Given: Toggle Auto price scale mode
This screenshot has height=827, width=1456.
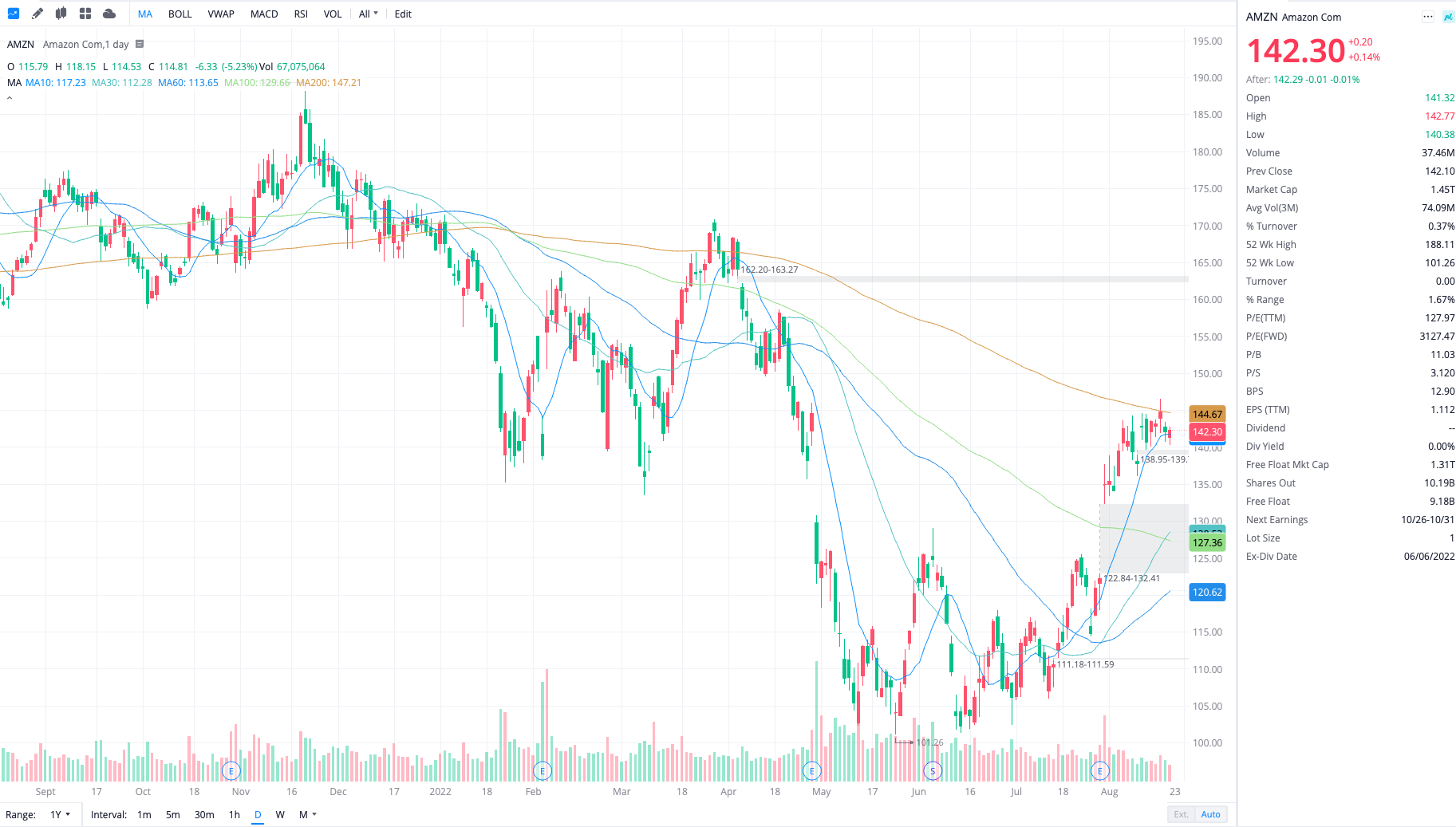Looking at the screenshot, I should [1209, 814].
